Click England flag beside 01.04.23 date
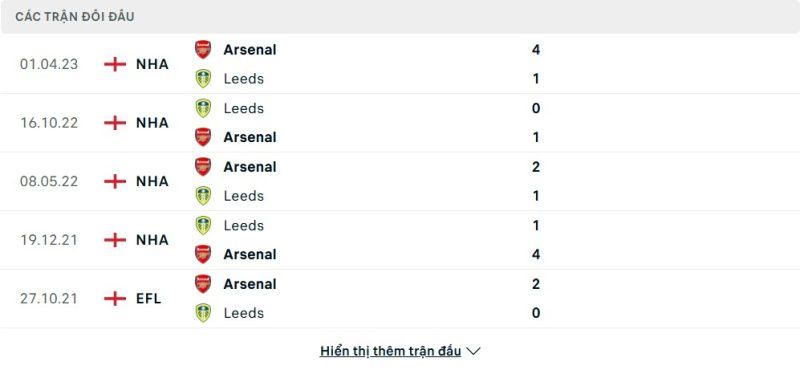The width and height of the screenshot is (800, 374). (x=115, y=64)
